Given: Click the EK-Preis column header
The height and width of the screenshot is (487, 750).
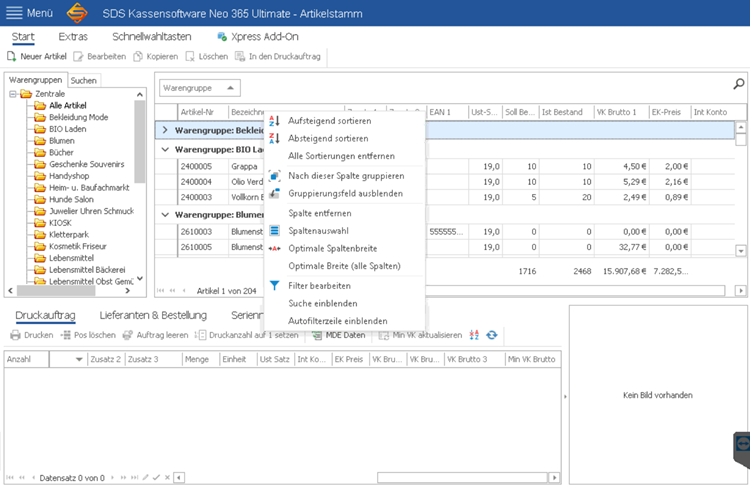Looking at the screenshot, I should [x=670, y=112].
